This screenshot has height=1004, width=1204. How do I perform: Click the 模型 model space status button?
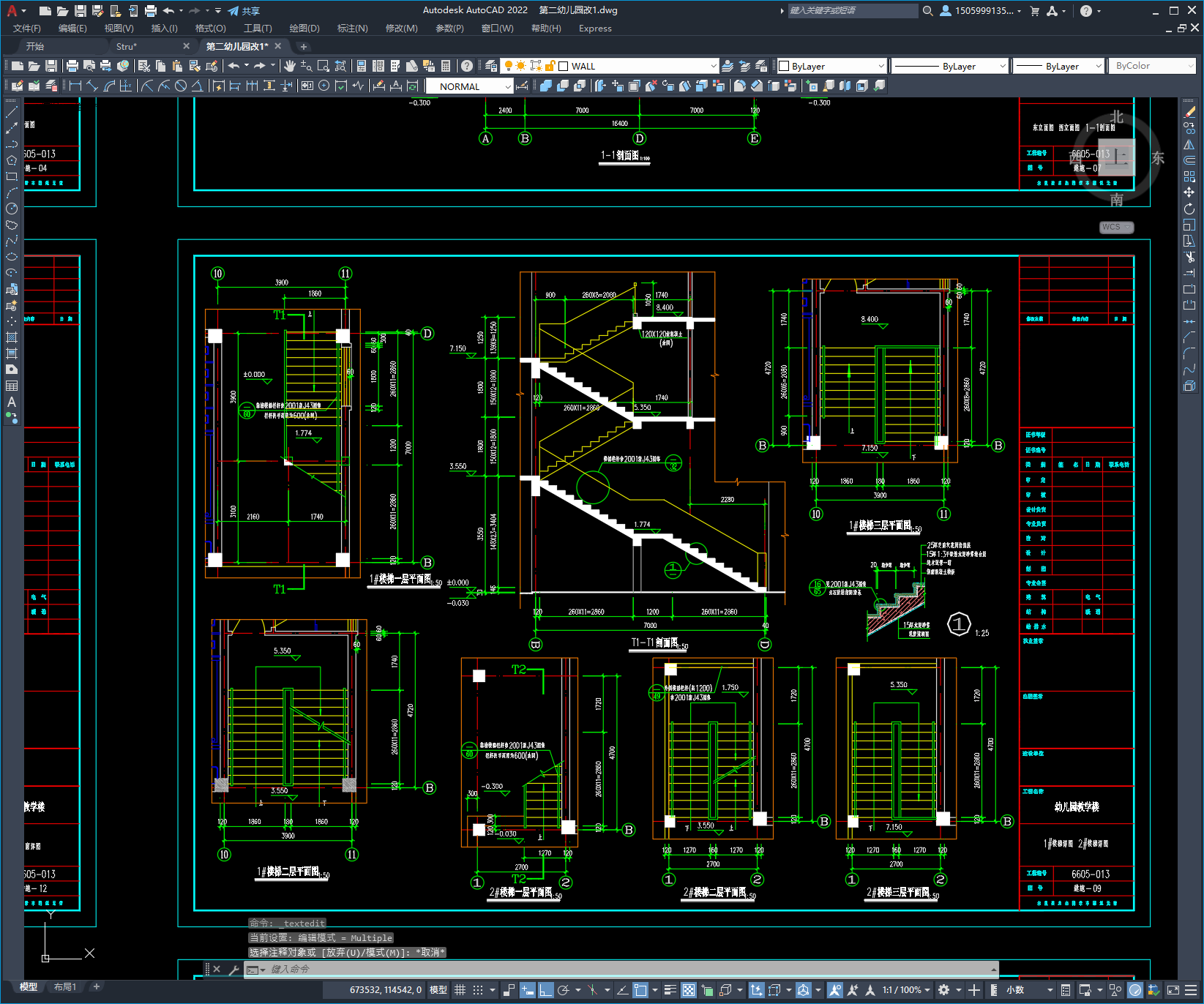[x=438, y=990]
